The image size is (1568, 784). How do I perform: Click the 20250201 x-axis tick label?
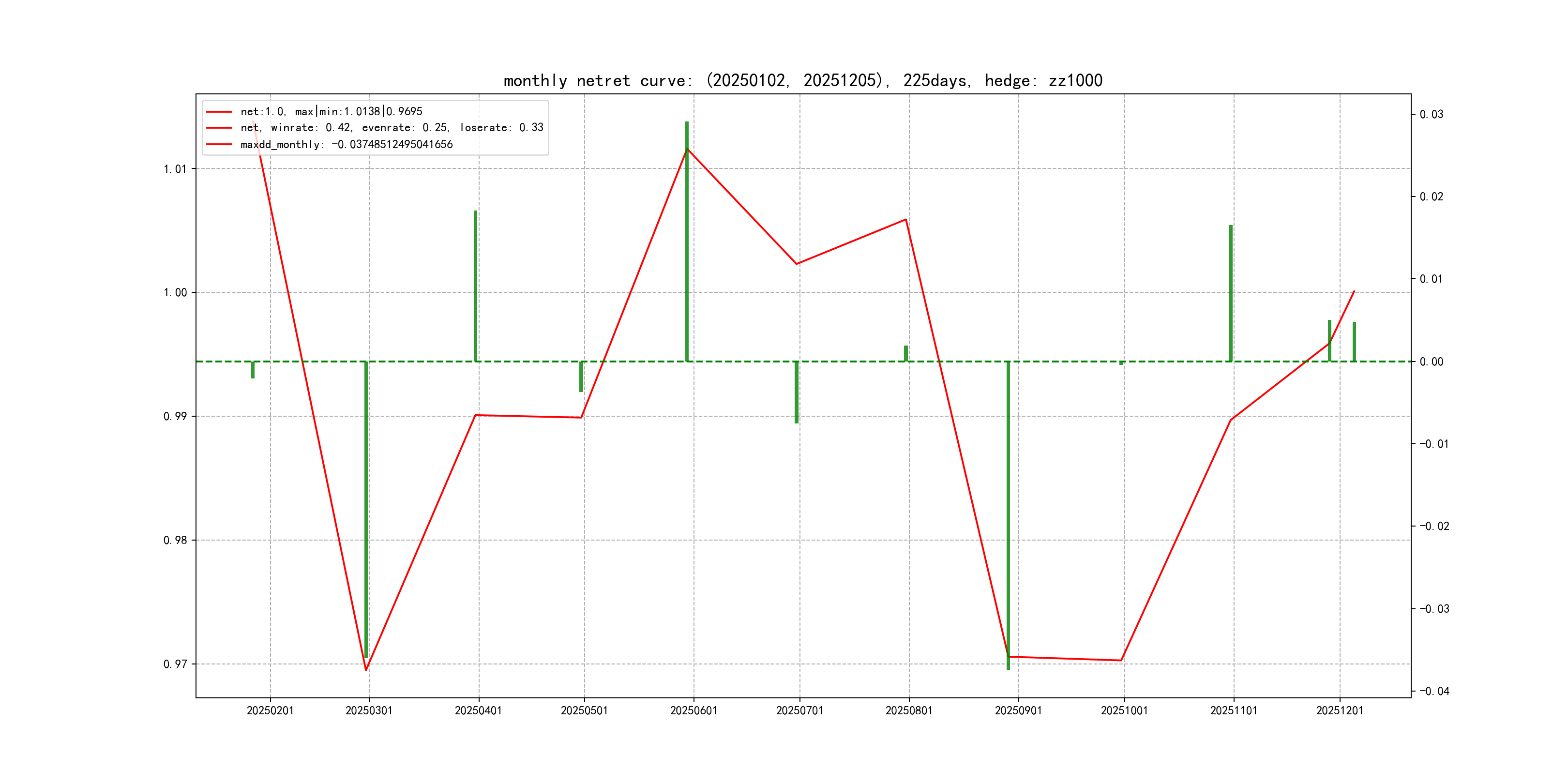(270, 710)
